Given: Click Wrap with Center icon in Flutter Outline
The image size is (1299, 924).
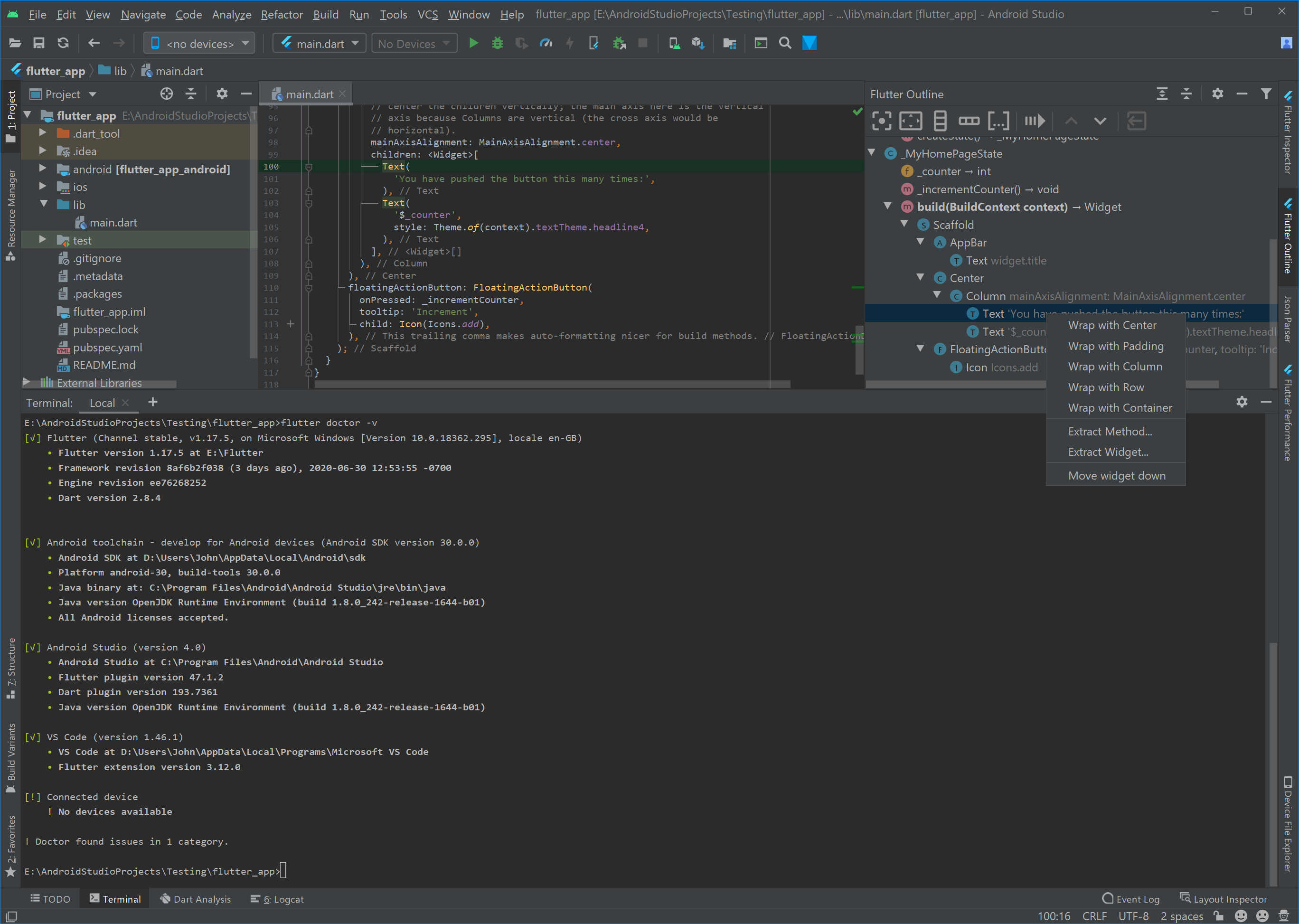Looking at the screenshot, I should click(x=881, y=121).
